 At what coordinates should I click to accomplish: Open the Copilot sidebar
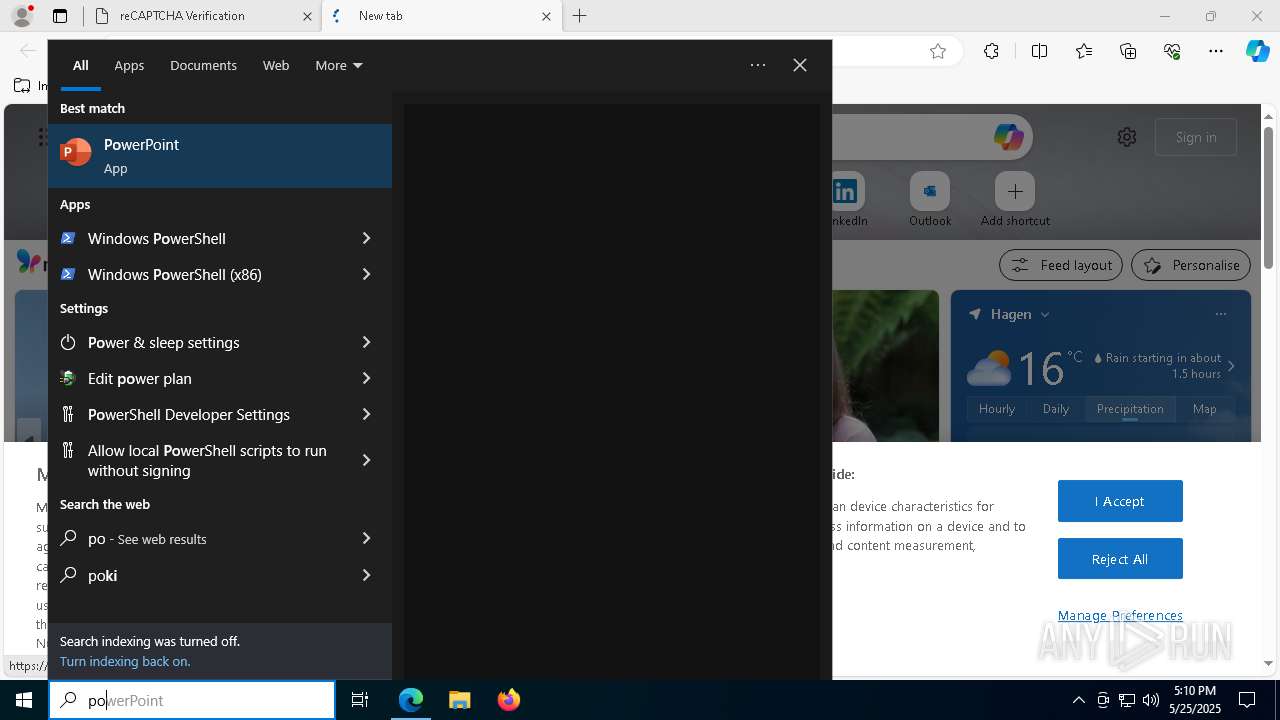click(1257, 52)
